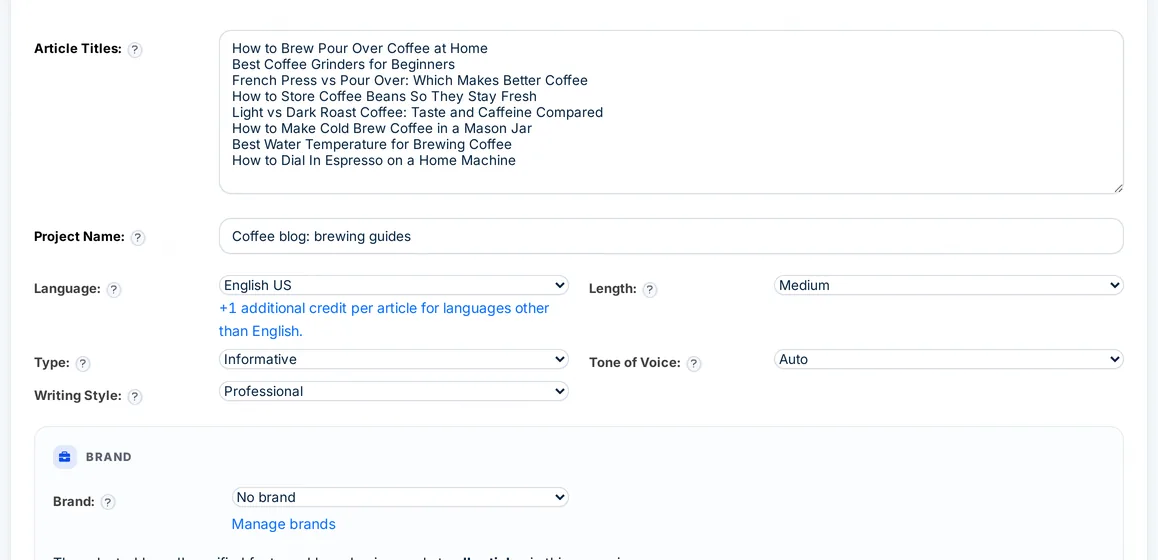Click inside the Project Name input field
The height and width of the screenshot is (560, 1158).
click(x=671, y=236)
